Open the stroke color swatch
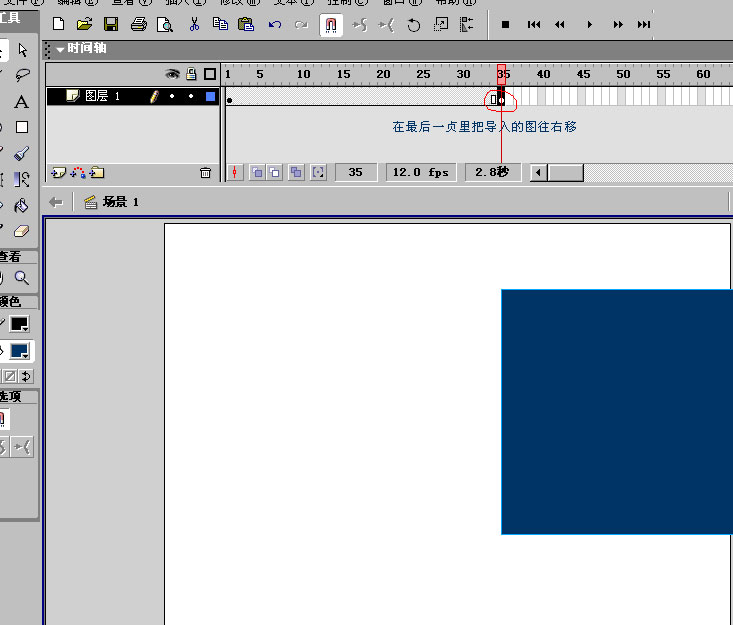Viewport: 733px width, 625px height. pyautogui.click(x=20, y=323)
